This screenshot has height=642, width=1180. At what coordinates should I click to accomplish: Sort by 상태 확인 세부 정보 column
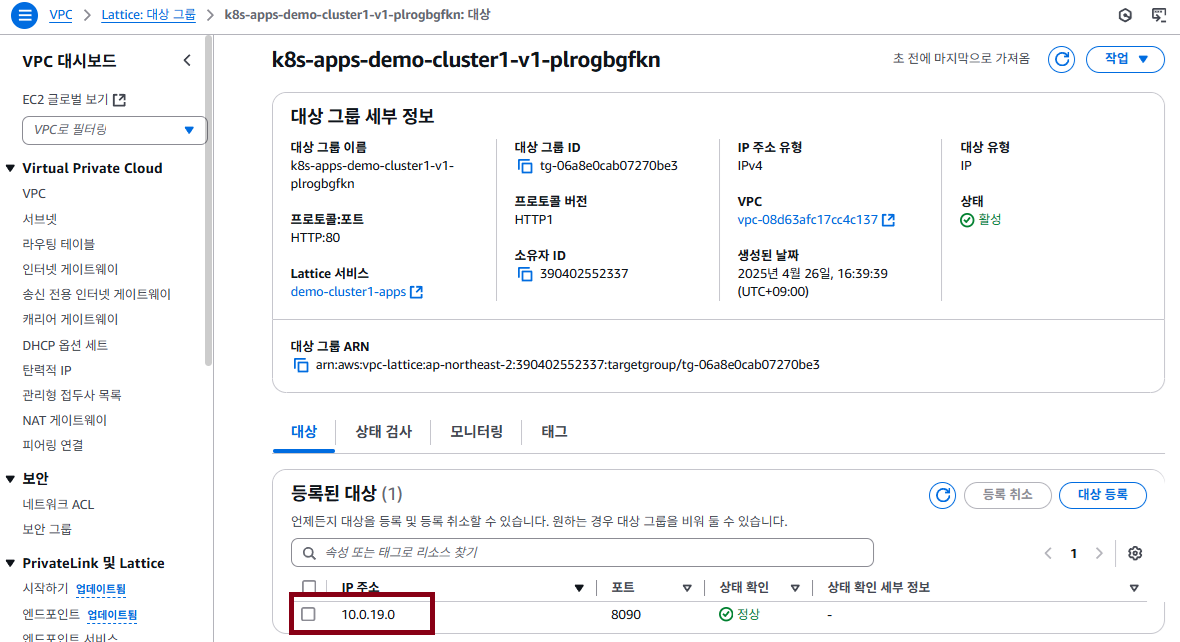click(x=1133, y=588)
